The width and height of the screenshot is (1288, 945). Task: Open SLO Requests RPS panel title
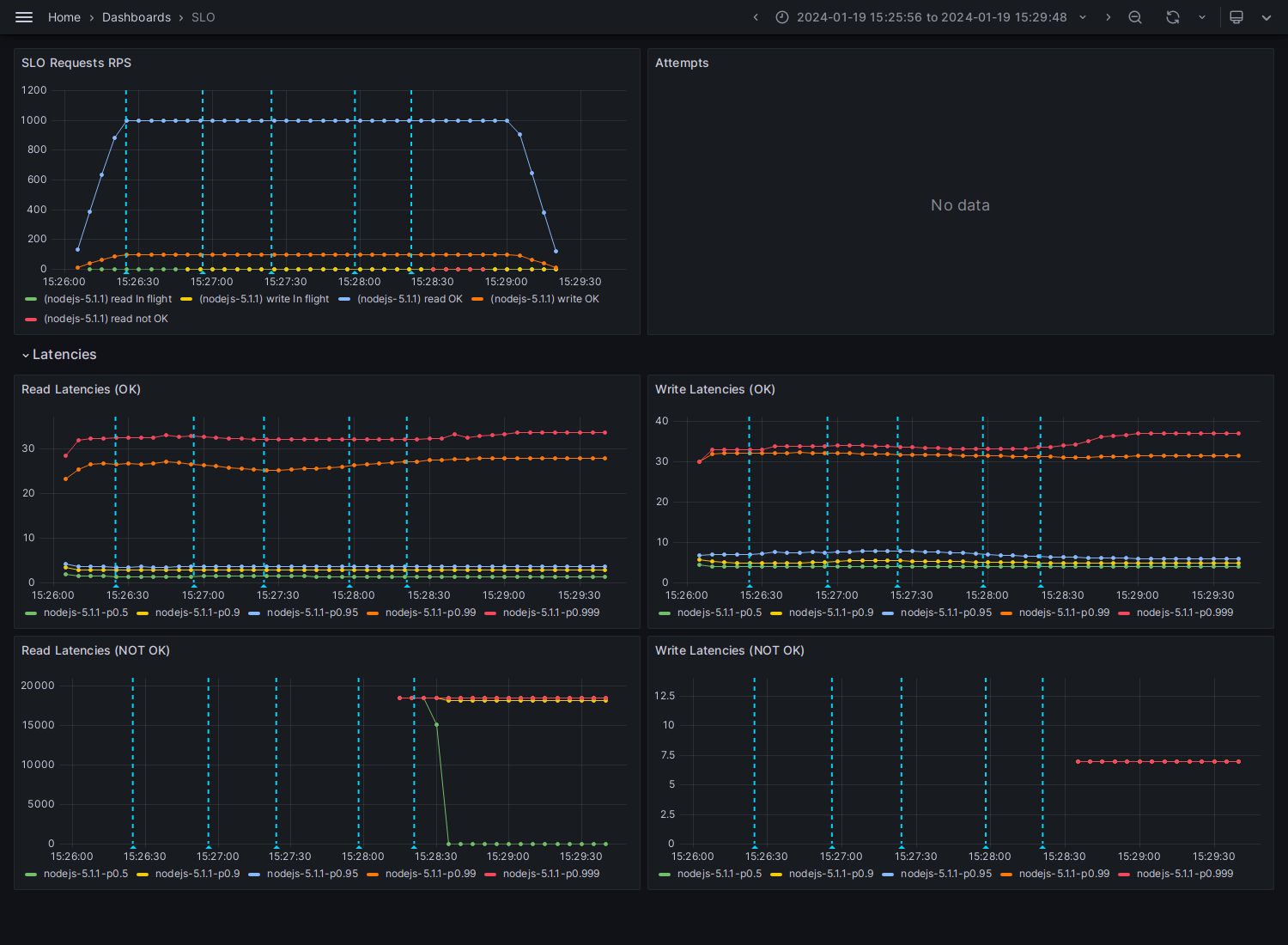pyautogui.click(x=76, y=63)
